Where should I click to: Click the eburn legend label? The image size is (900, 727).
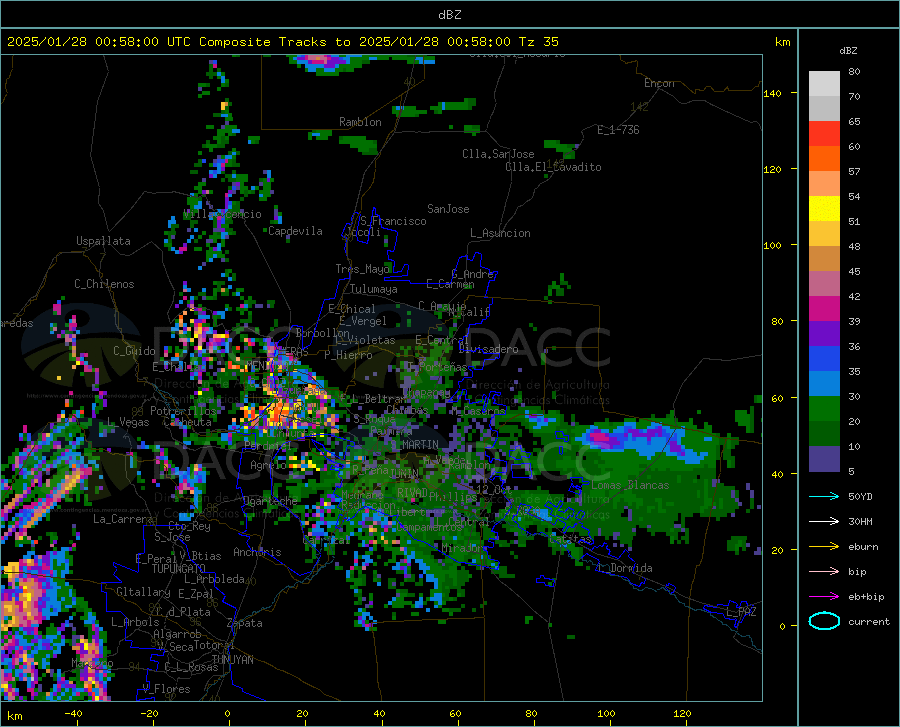[863, 547]
